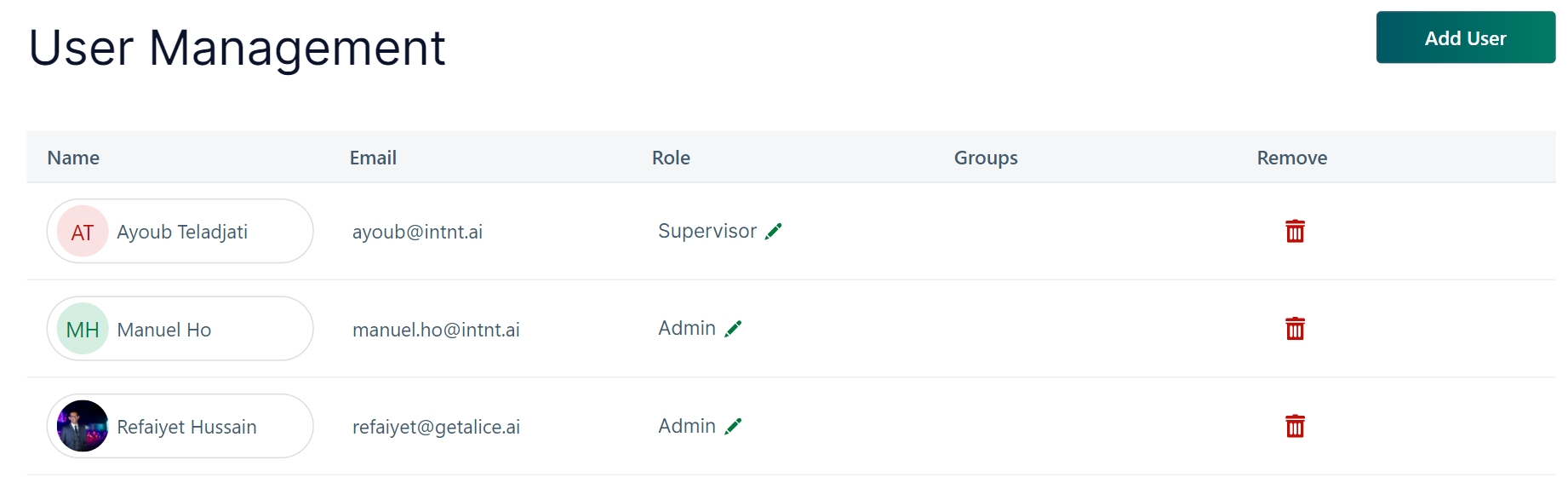Click the AT avatar initials circle
The width and height of the screenshot is (1568, 483).
click(83, 232)
